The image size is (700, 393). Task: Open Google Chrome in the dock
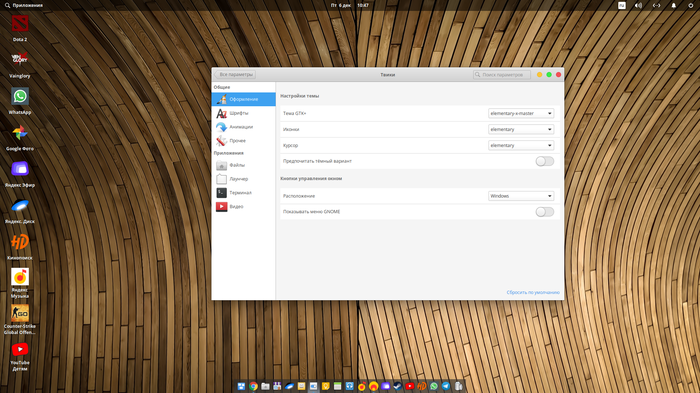point(253,386)
